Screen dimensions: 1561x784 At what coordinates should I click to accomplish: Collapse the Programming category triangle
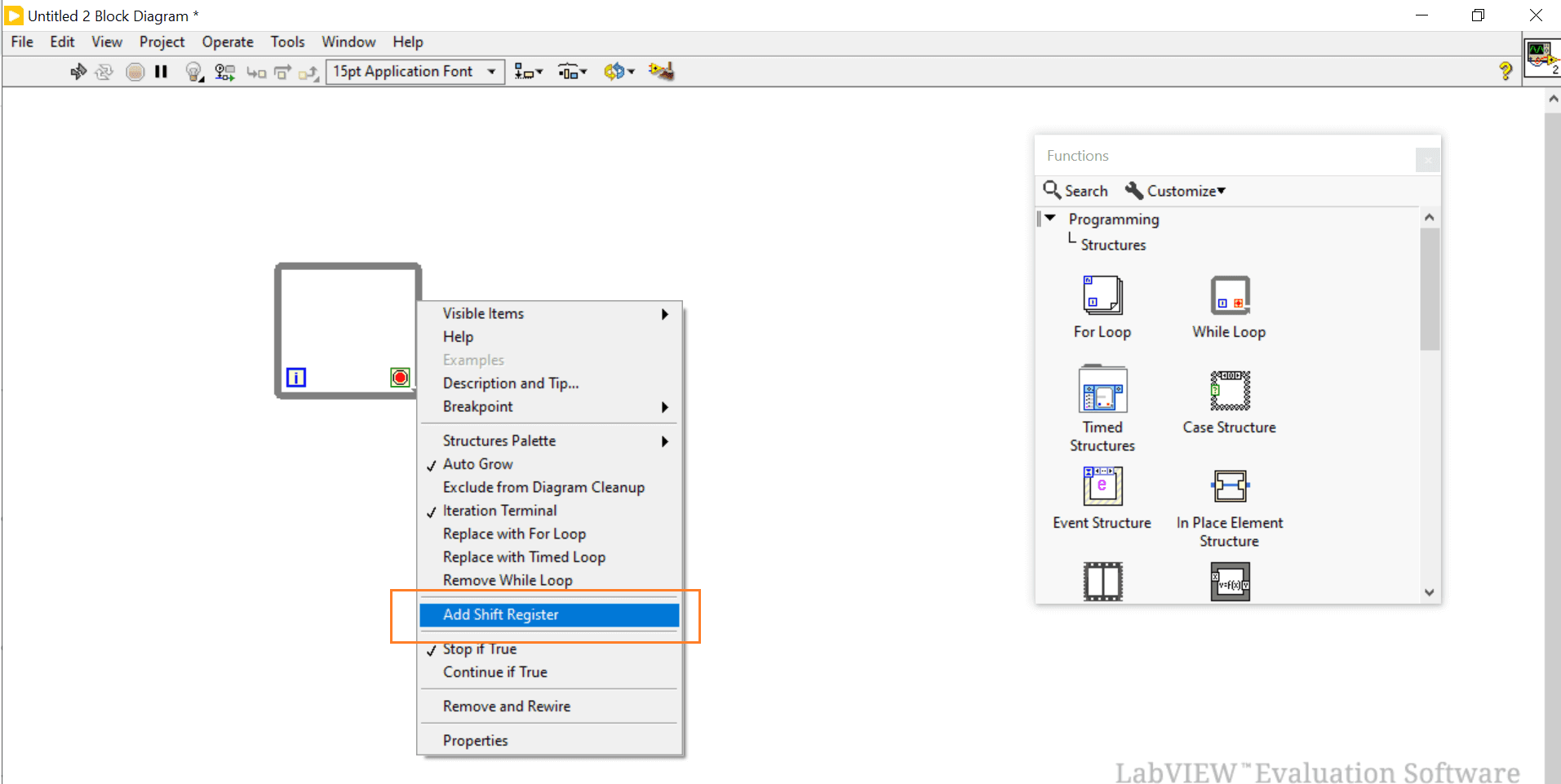pyautogui.click(x=1049, y=219)
